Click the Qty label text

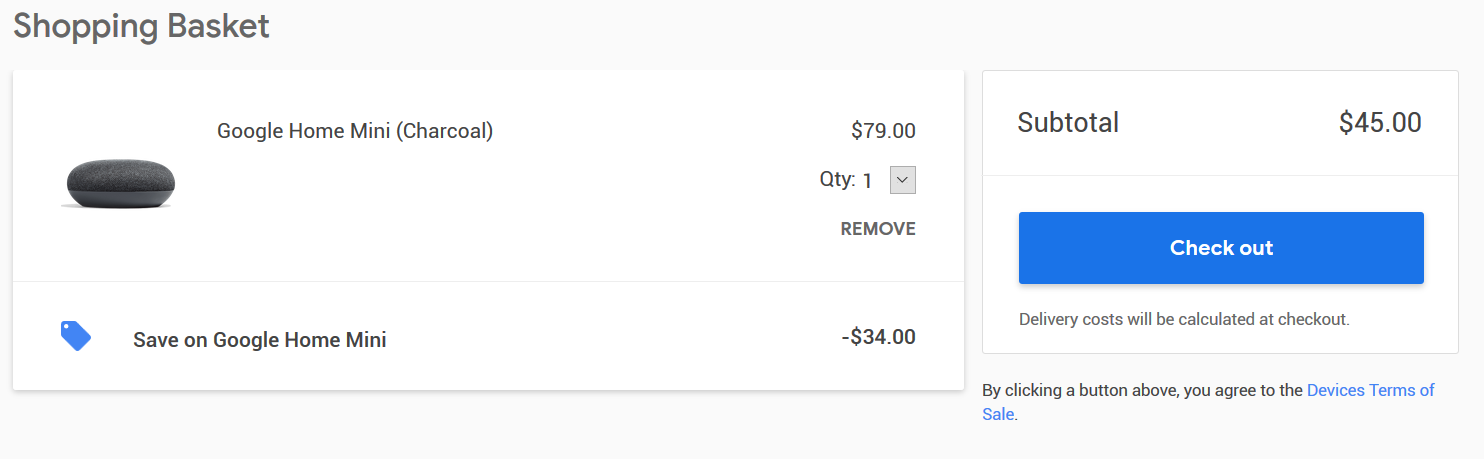point(837,180)
